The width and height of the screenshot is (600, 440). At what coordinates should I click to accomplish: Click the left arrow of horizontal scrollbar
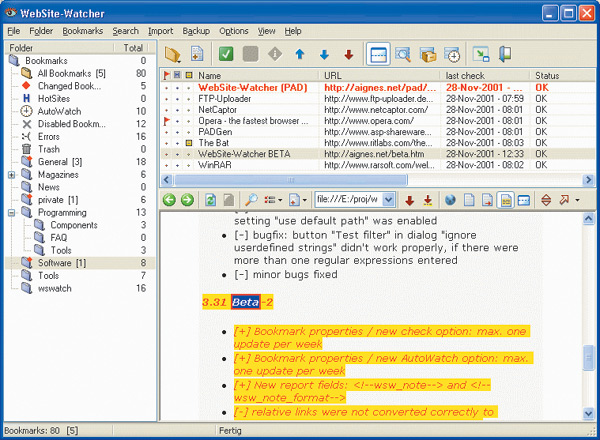point(166,179)
